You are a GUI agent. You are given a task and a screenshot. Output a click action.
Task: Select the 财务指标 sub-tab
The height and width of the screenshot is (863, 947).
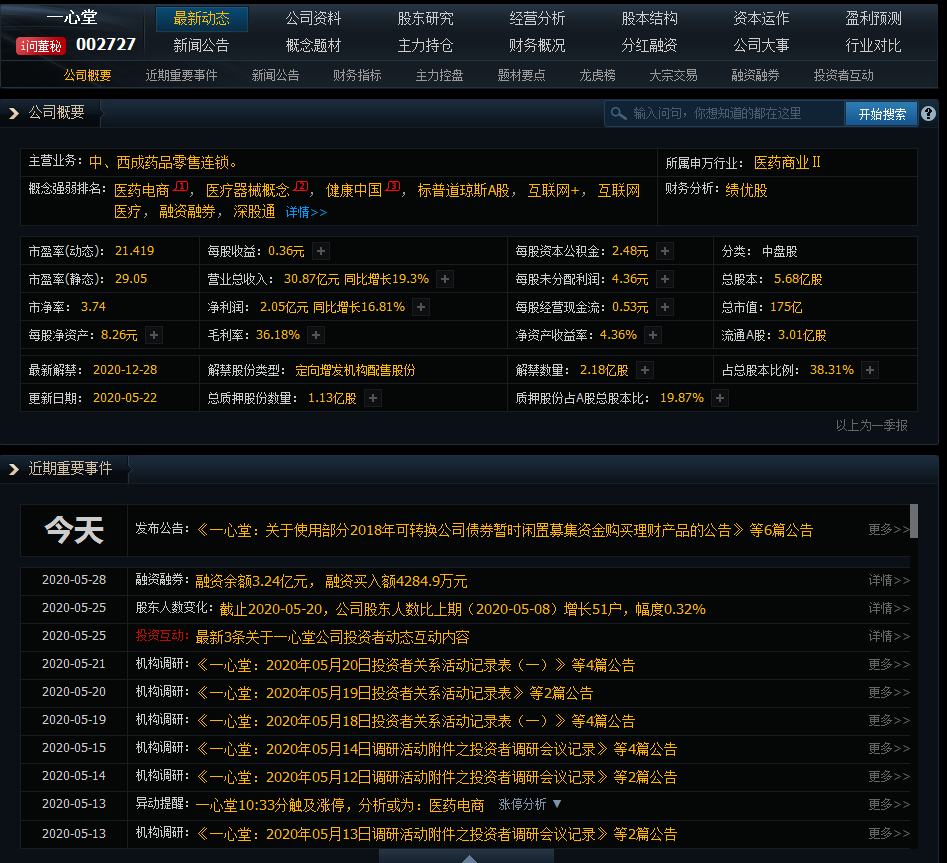(x=357, y=75)
